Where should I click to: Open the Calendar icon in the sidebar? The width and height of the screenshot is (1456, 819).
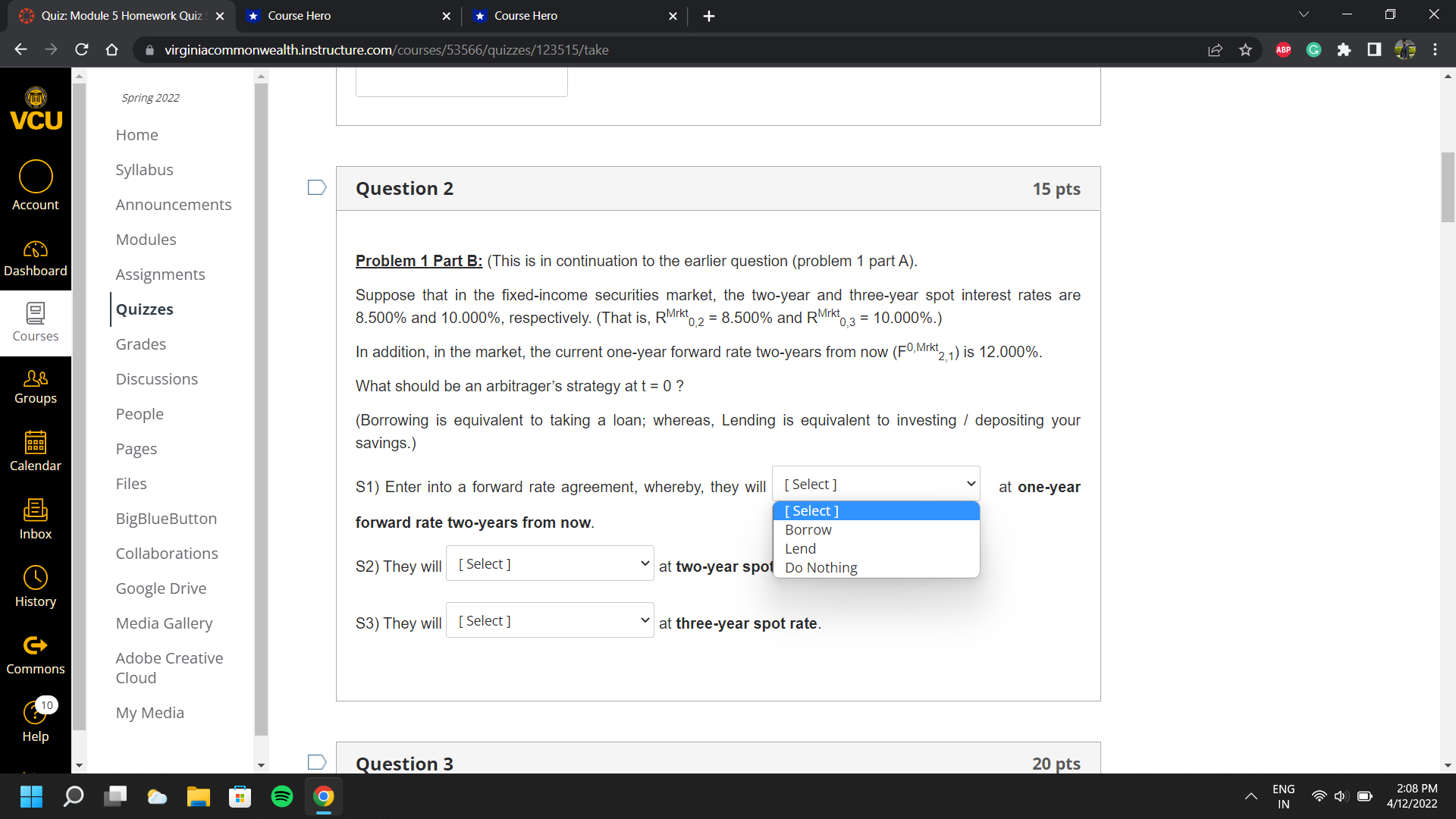pyautogui.click(x=35, y=450)
